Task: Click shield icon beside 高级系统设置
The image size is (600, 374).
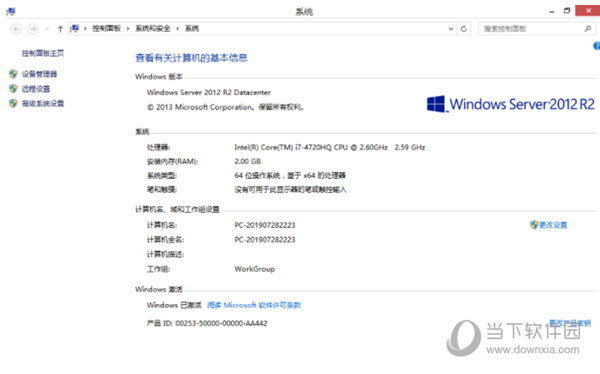Action: [13, 103]
